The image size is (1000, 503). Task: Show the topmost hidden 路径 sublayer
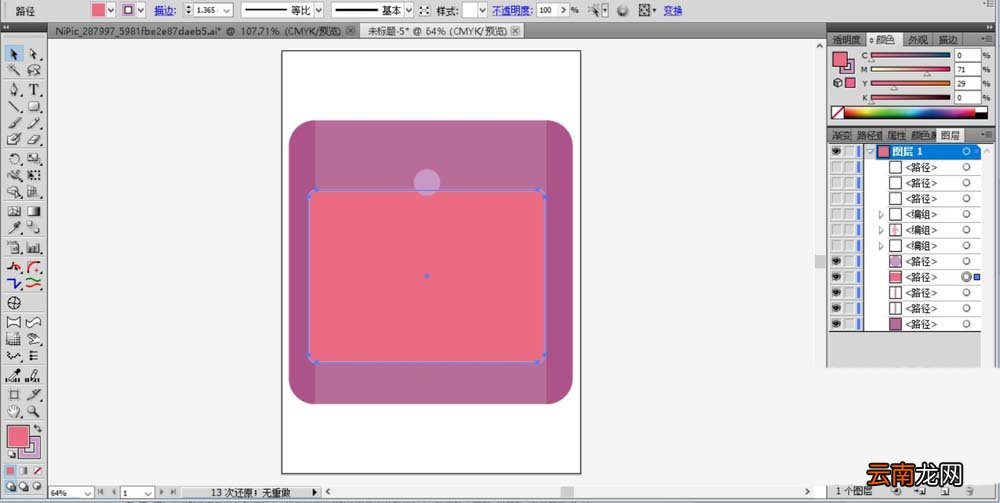835,167
